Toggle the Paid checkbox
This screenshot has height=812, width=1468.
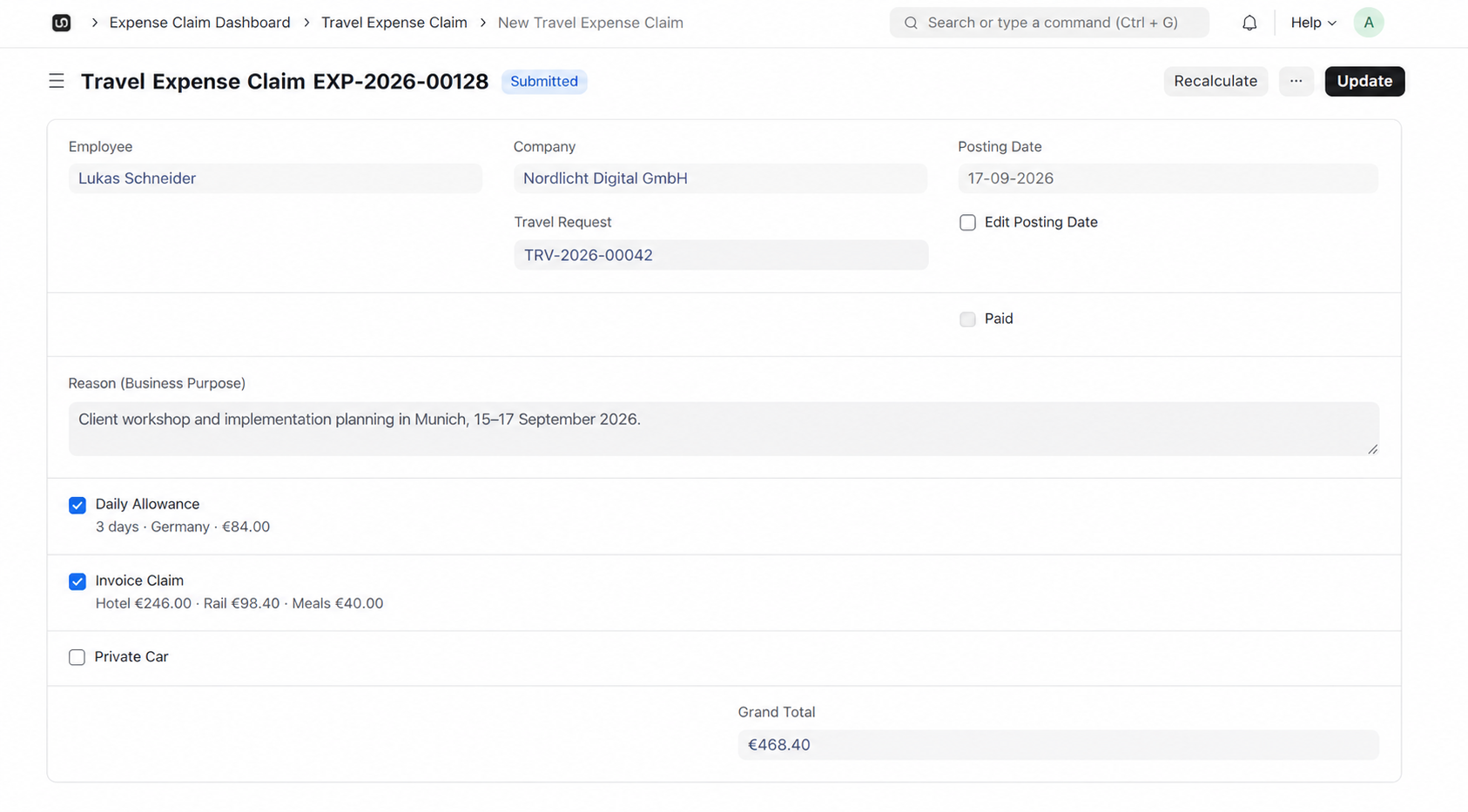pos(967,319)
